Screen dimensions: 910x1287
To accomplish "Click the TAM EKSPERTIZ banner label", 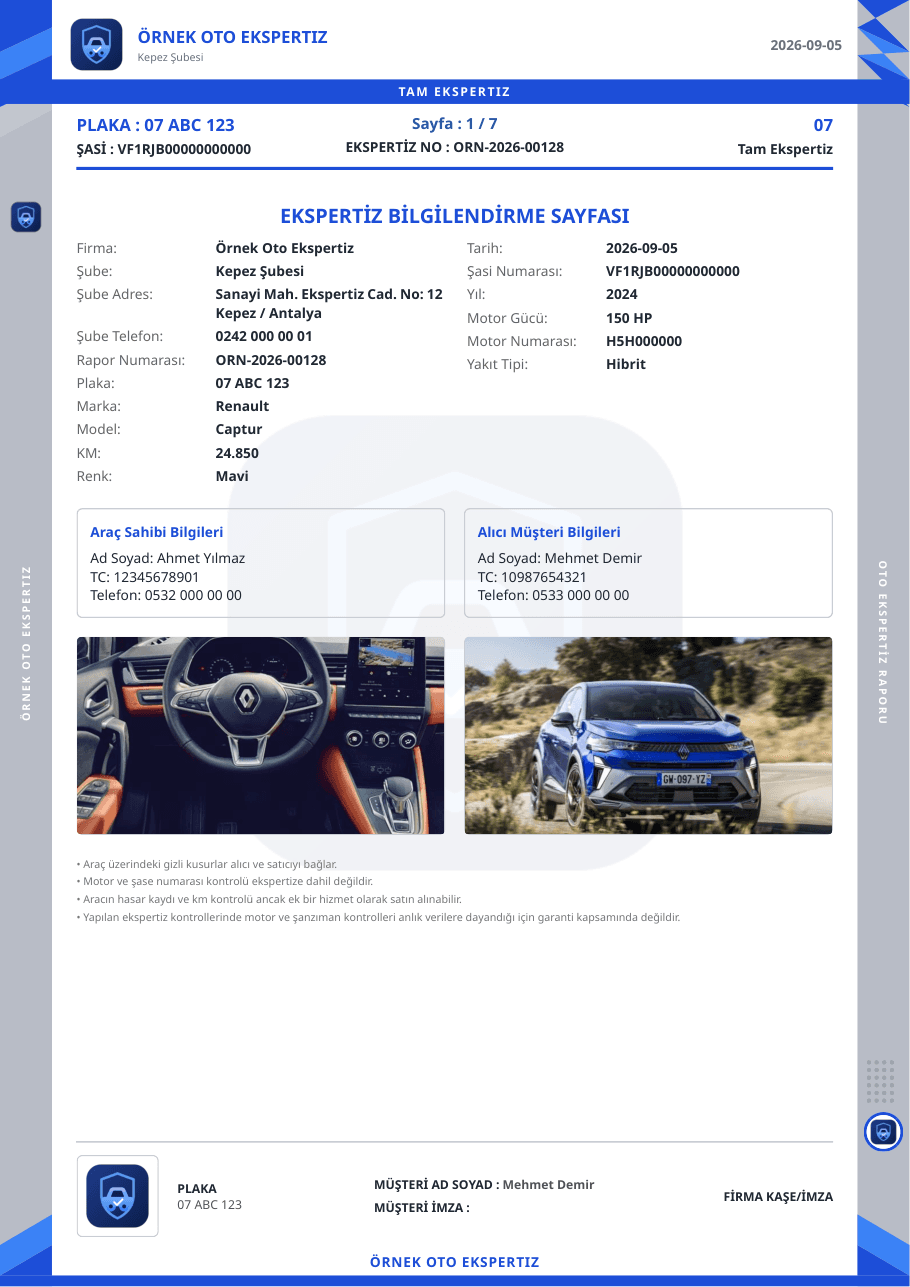I will 455,92.
